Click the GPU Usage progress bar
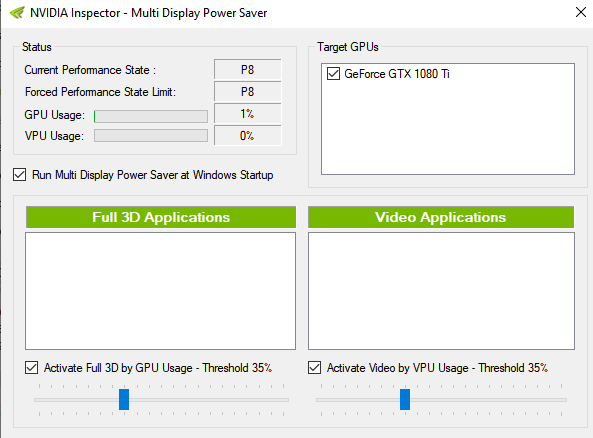The height and width of the screenshot is (438, 593). pos(151,116)
